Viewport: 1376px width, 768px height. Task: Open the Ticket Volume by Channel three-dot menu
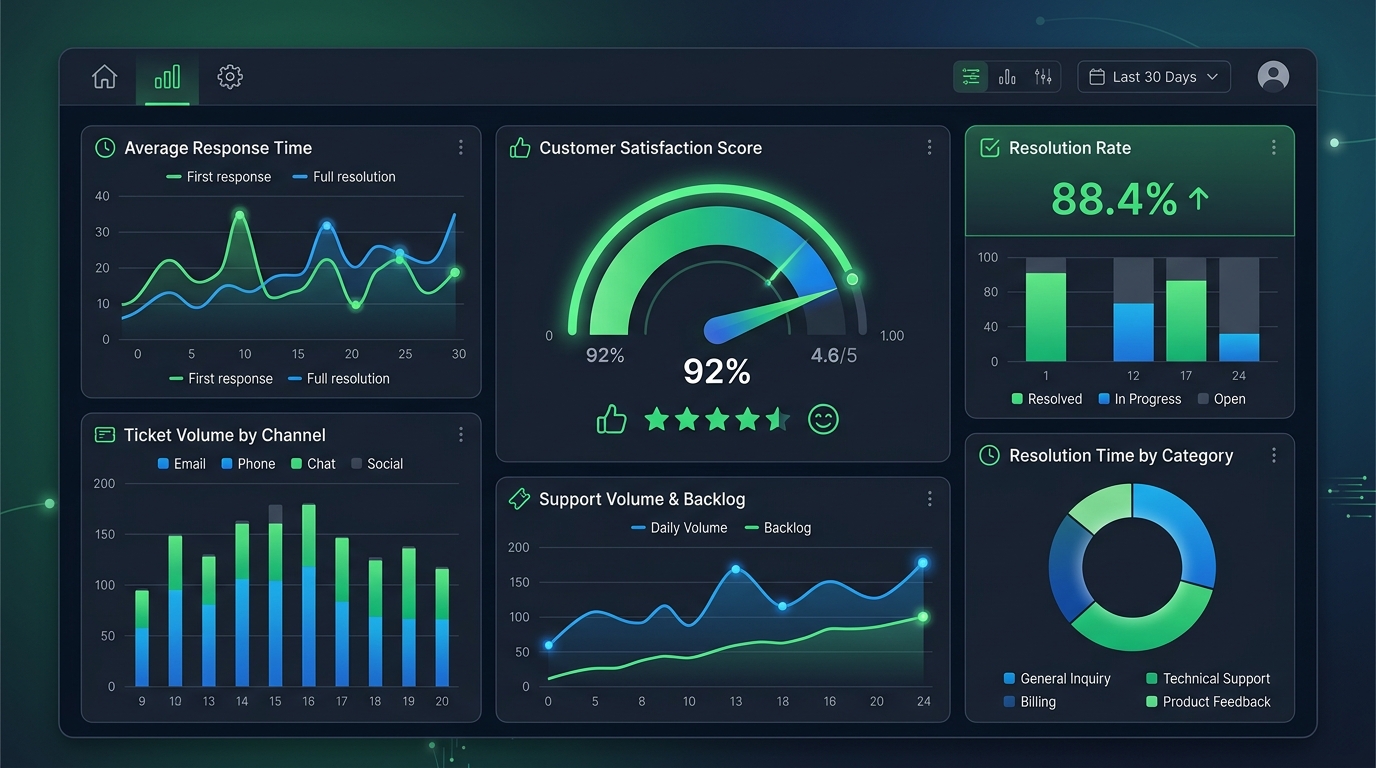point(460,435)
